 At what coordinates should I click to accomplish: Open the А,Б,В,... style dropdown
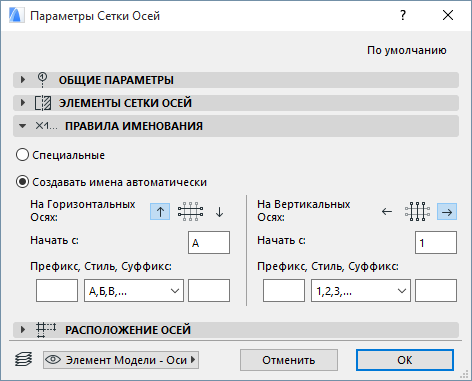pyautogui.click(x=134, y=291)
